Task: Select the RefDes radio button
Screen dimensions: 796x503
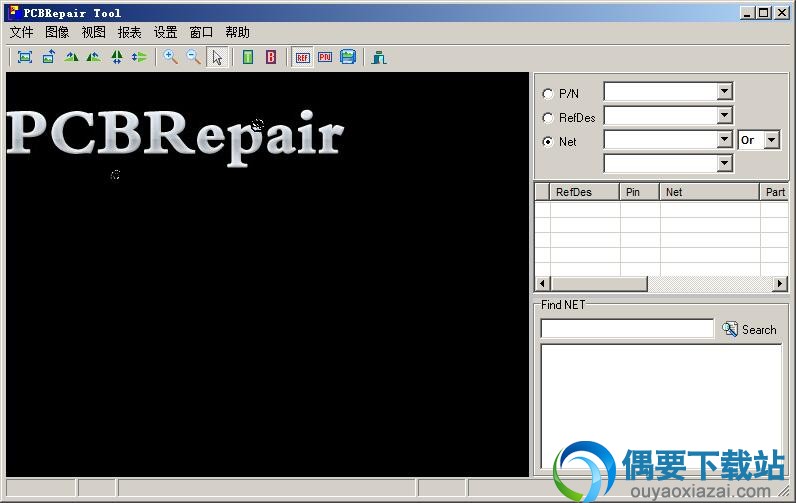Action: 548,118
